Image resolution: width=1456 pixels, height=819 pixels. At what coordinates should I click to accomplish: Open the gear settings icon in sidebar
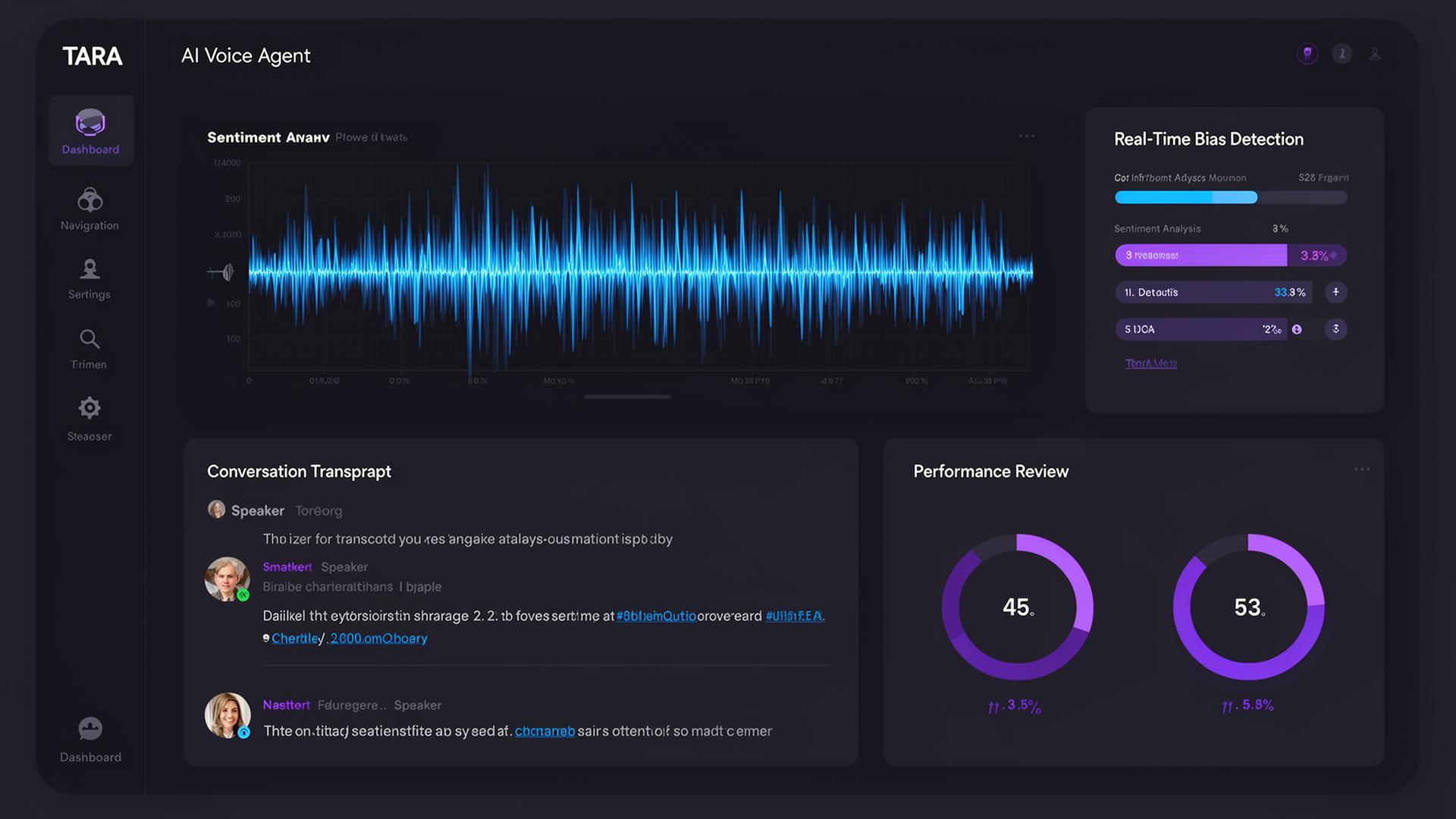click(89, 408)
